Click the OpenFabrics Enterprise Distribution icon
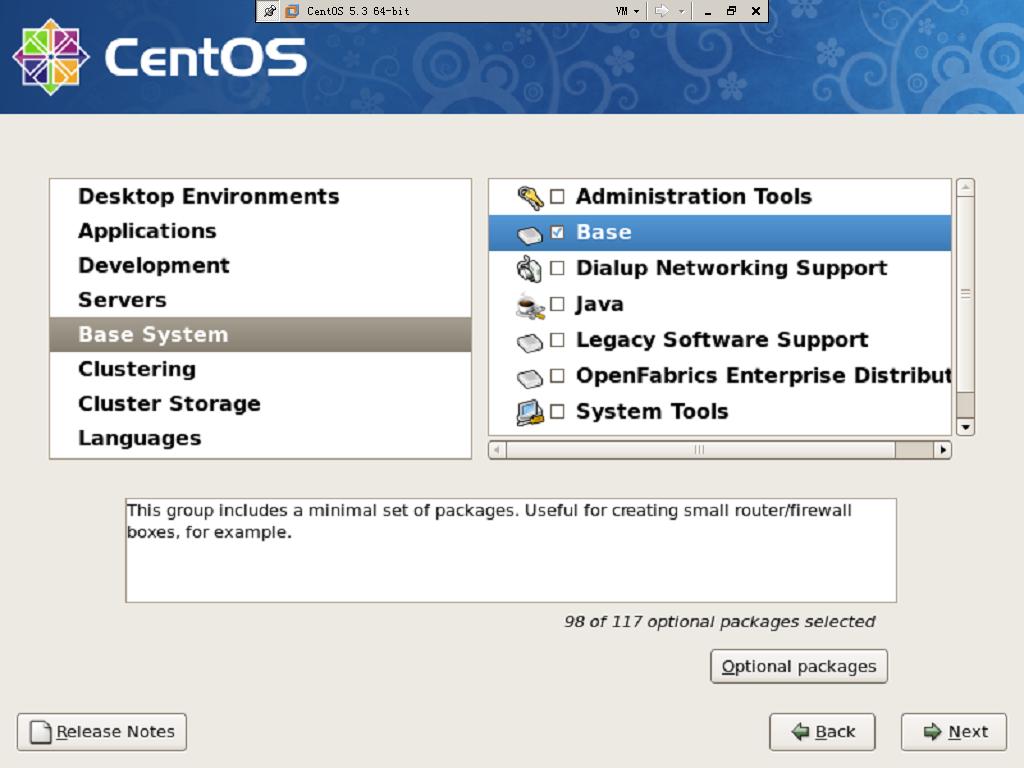The image size is (1024, 768). click(530, 377)
